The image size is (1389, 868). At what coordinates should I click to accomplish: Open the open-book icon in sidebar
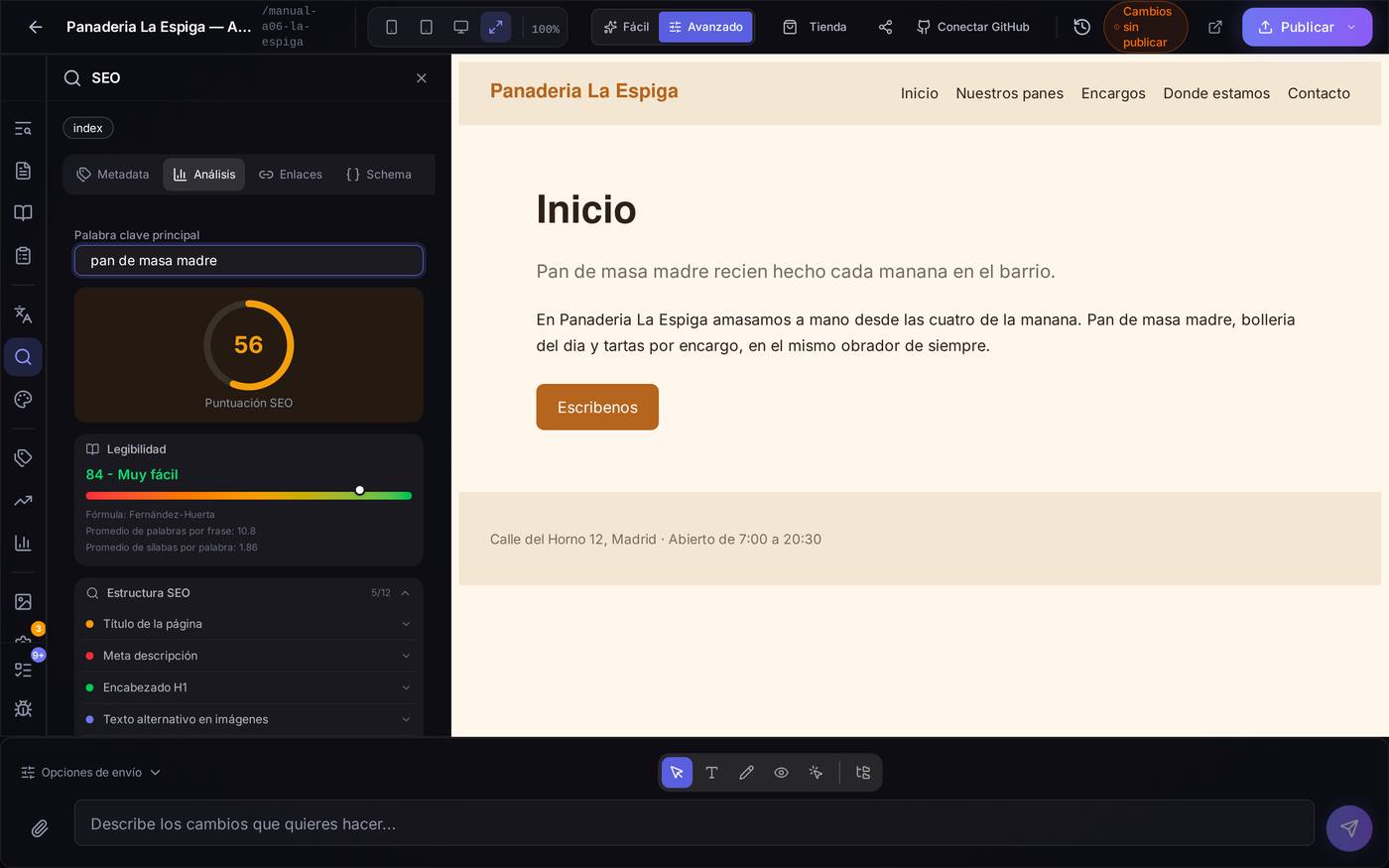click(23, 213)
